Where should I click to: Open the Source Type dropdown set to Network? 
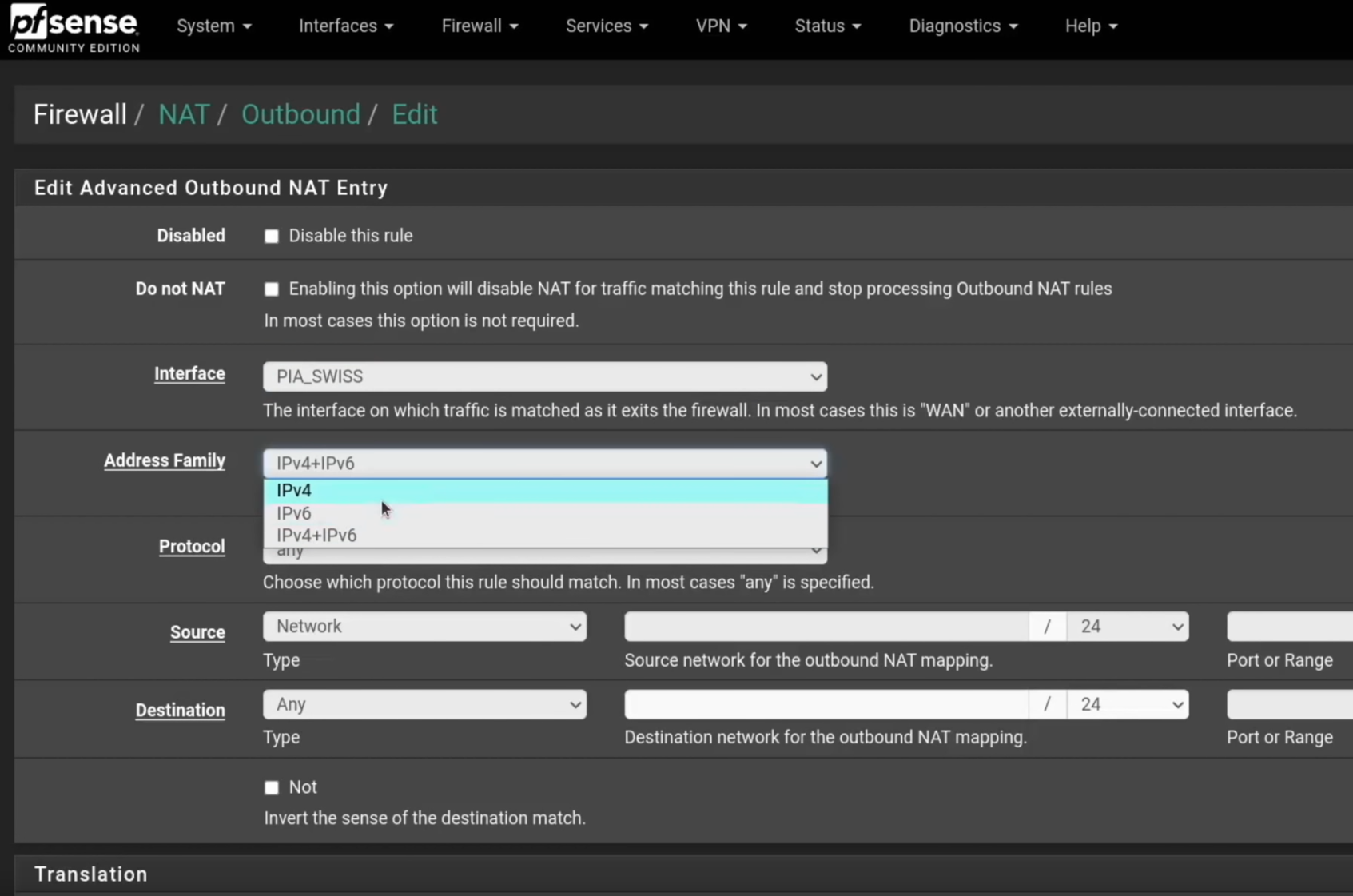point(424,627)
